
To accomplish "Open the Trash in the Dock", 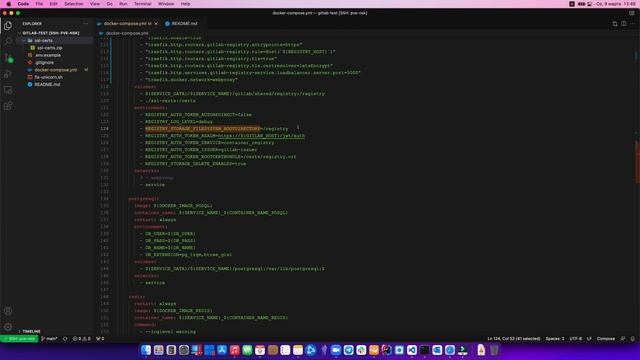I will click(494, 350).
